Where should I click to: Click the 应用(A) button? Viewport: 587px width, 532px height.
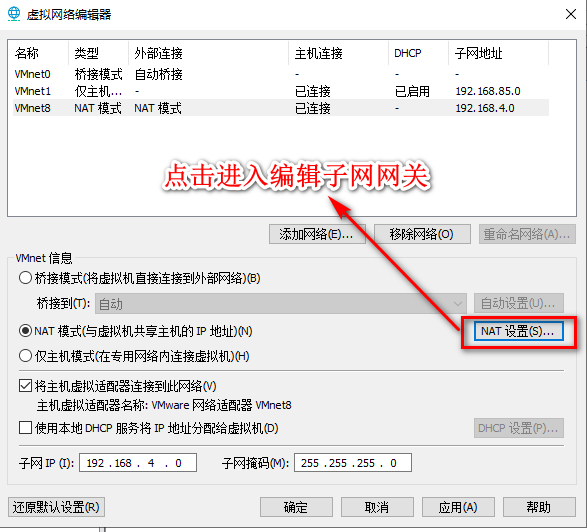click(x=458, y=507)
